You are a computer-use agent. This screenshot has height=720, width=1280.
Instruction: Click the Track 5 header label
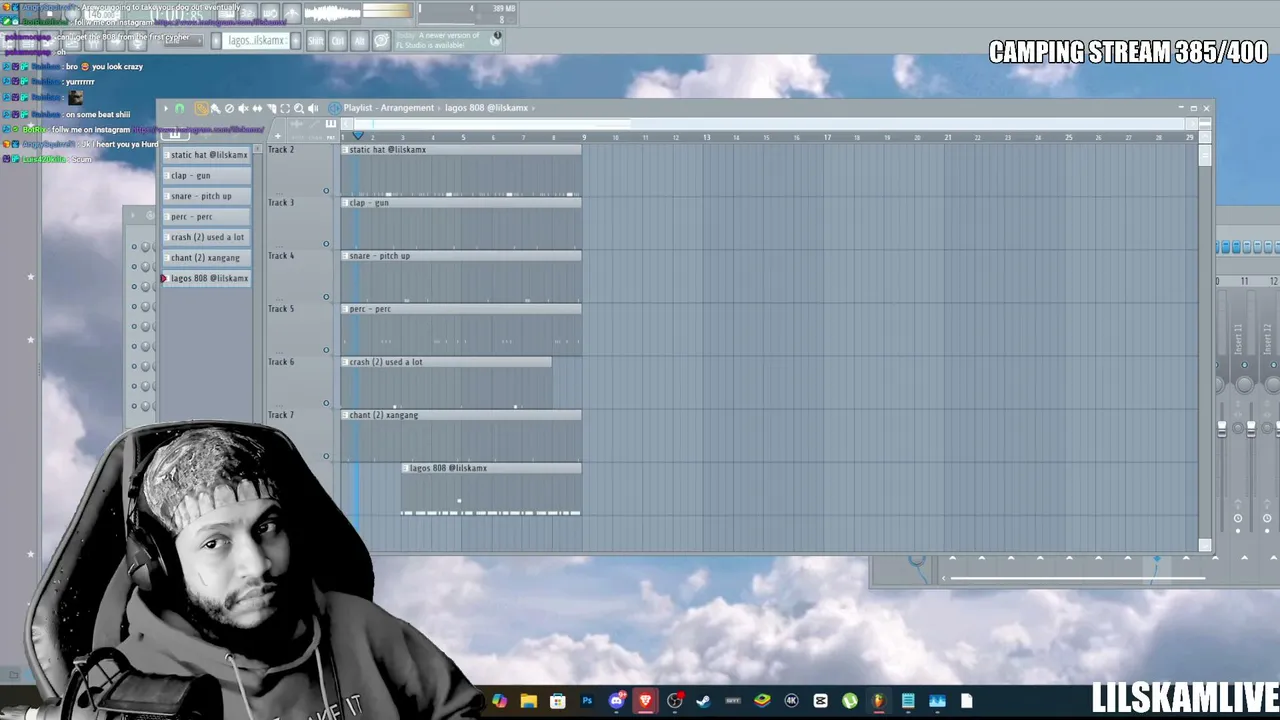[x=281, y=309]
